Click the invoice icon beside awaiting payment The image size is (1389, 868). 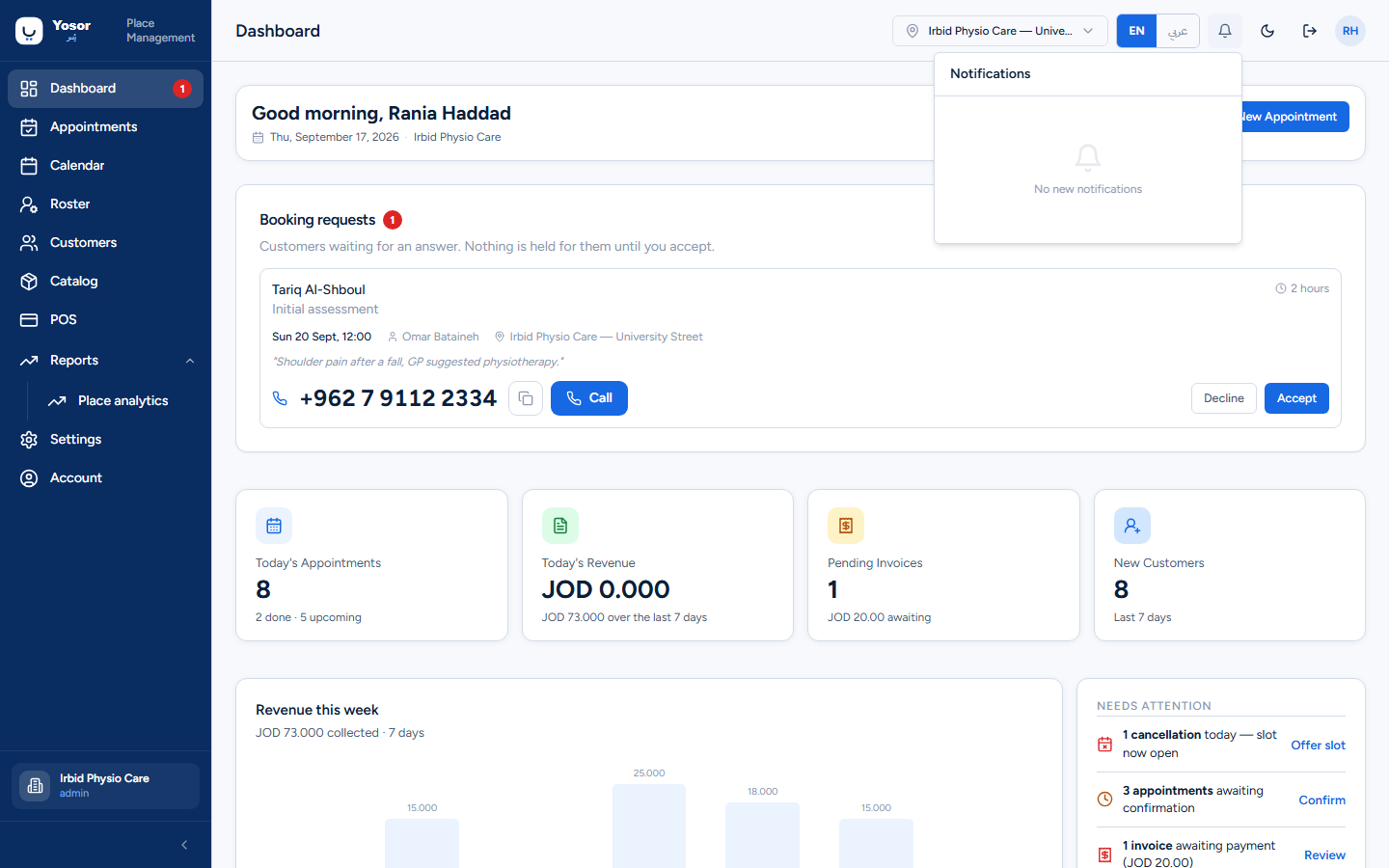point(1105,854)
